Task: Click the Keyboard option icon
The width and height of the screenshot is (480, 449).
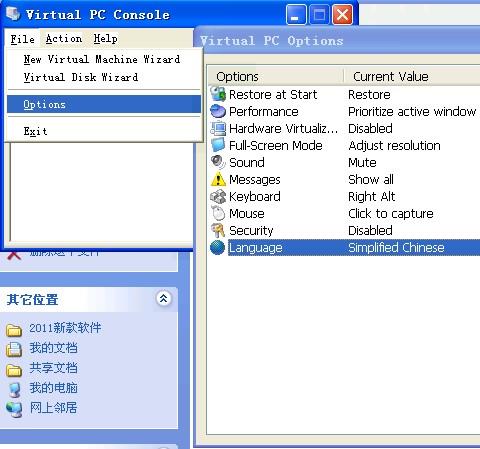Action: click(x=218, y=196)
